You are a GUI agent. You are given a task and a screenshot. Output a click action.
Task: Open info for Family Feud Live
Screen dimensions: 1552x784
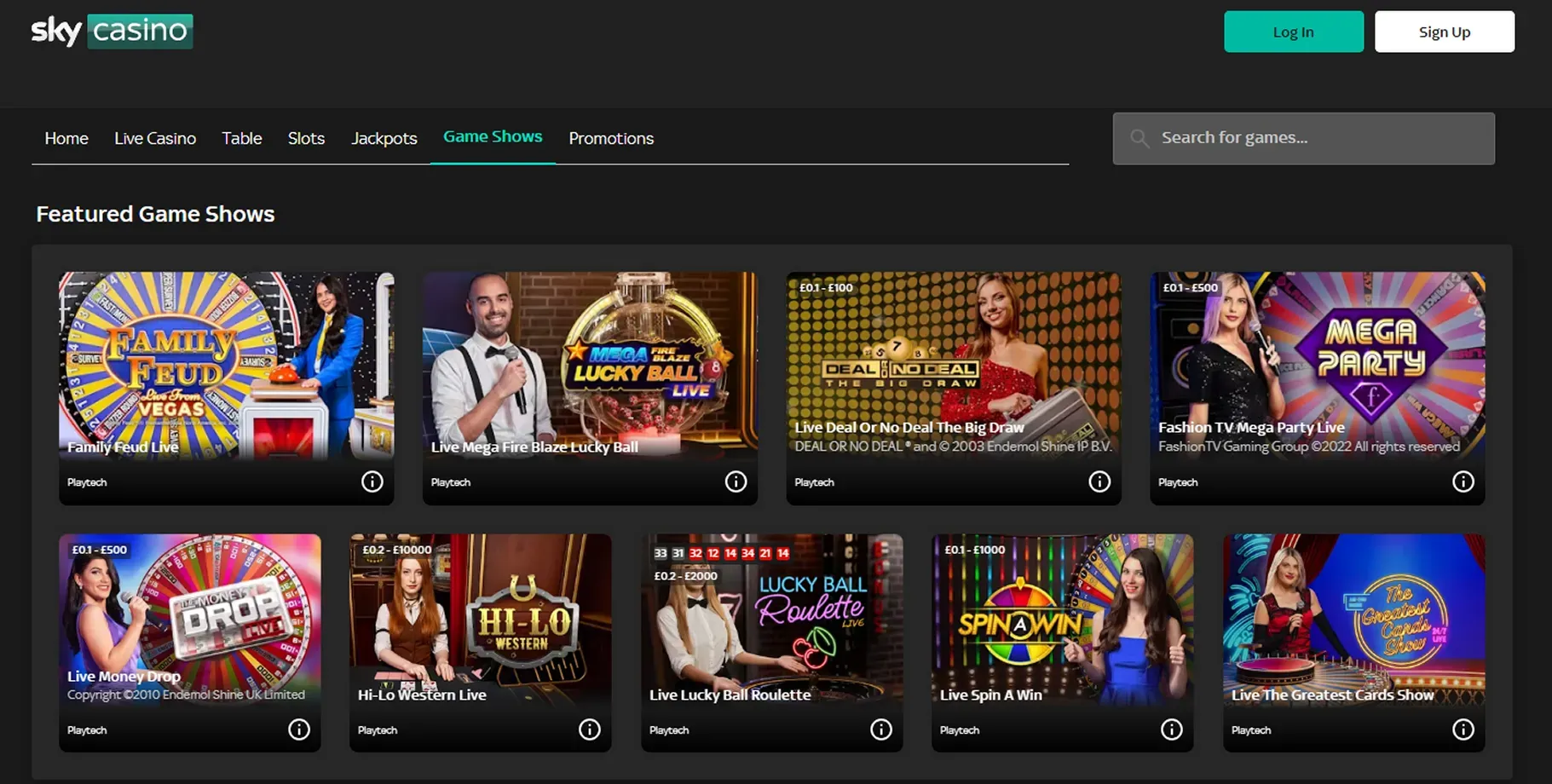372,481
